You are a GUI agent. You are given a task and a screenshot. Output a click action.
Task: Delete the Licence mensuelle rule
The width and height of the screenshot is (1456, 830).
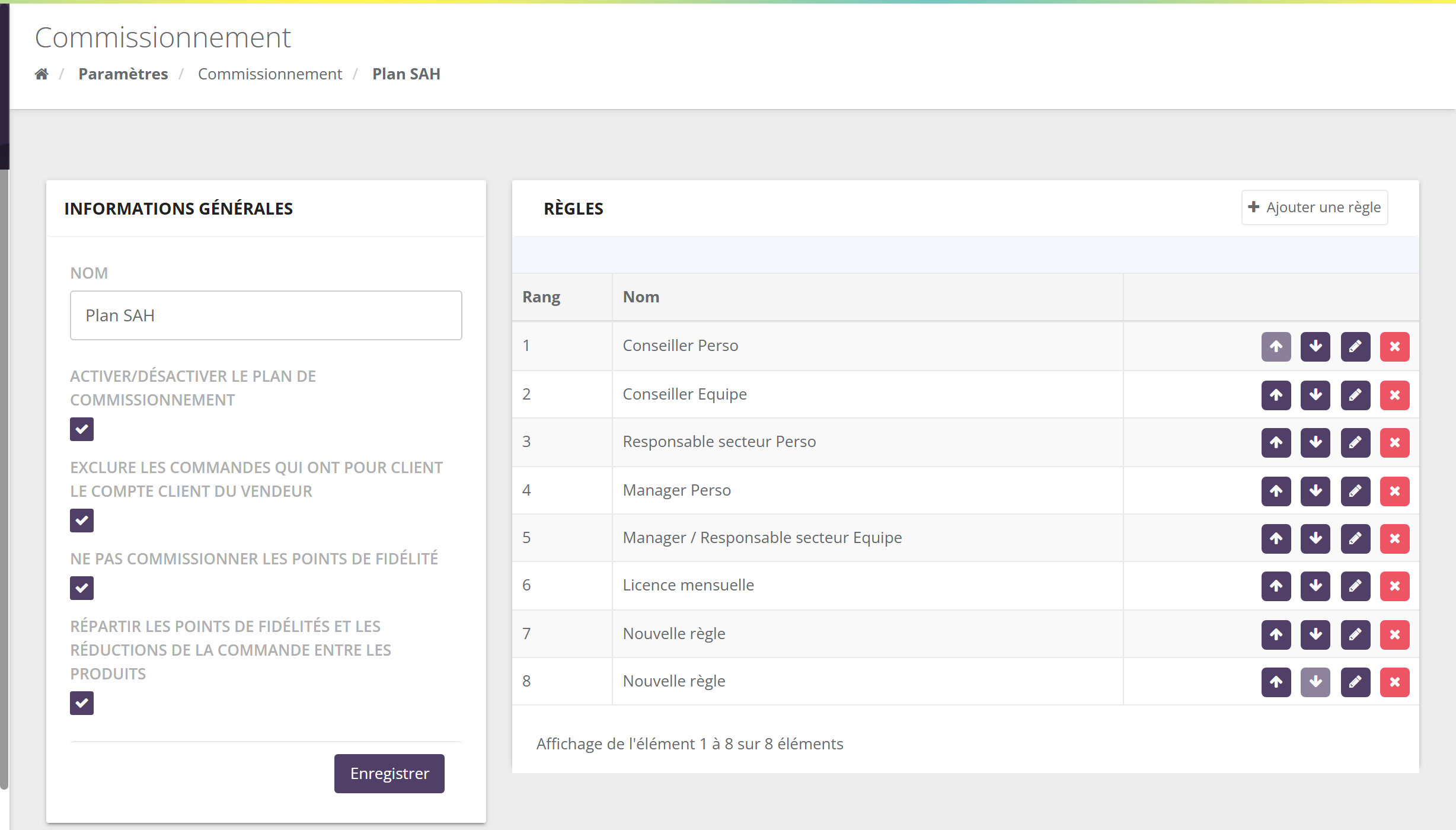point(1394,586)
